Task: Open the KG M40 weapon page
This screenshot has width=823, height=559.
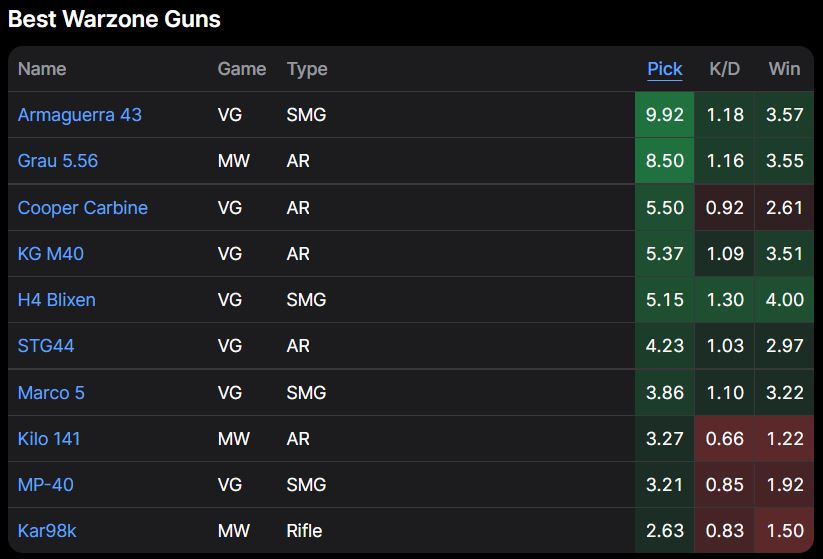Action: click(x=50, y=254)
